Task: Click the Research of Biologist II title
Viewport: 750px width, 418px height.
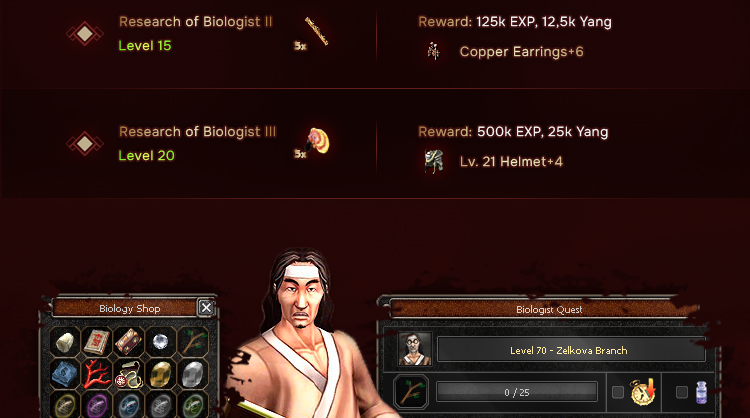Action: click(x=196, y=22)
